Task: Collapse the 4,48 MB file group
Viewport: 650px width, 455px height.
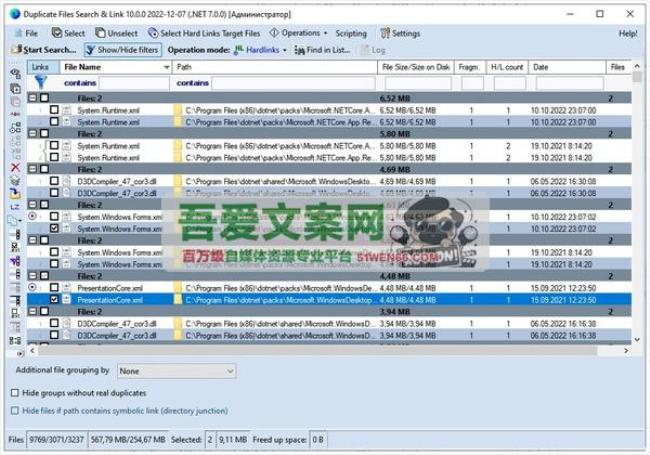Action: tap(32, 276)
